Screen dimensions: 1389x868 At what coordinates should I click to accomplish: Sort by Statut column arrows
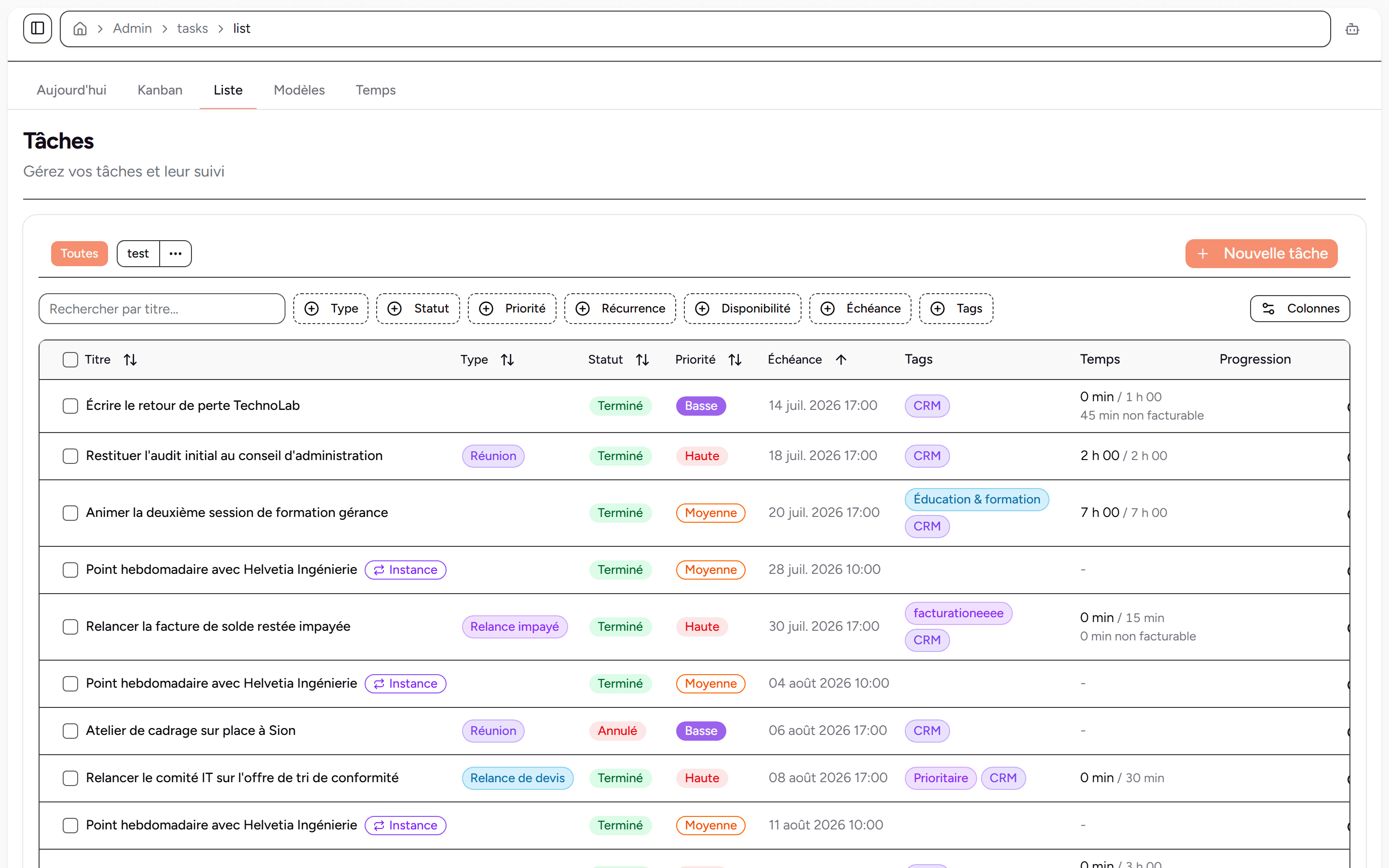click(642, 360)
